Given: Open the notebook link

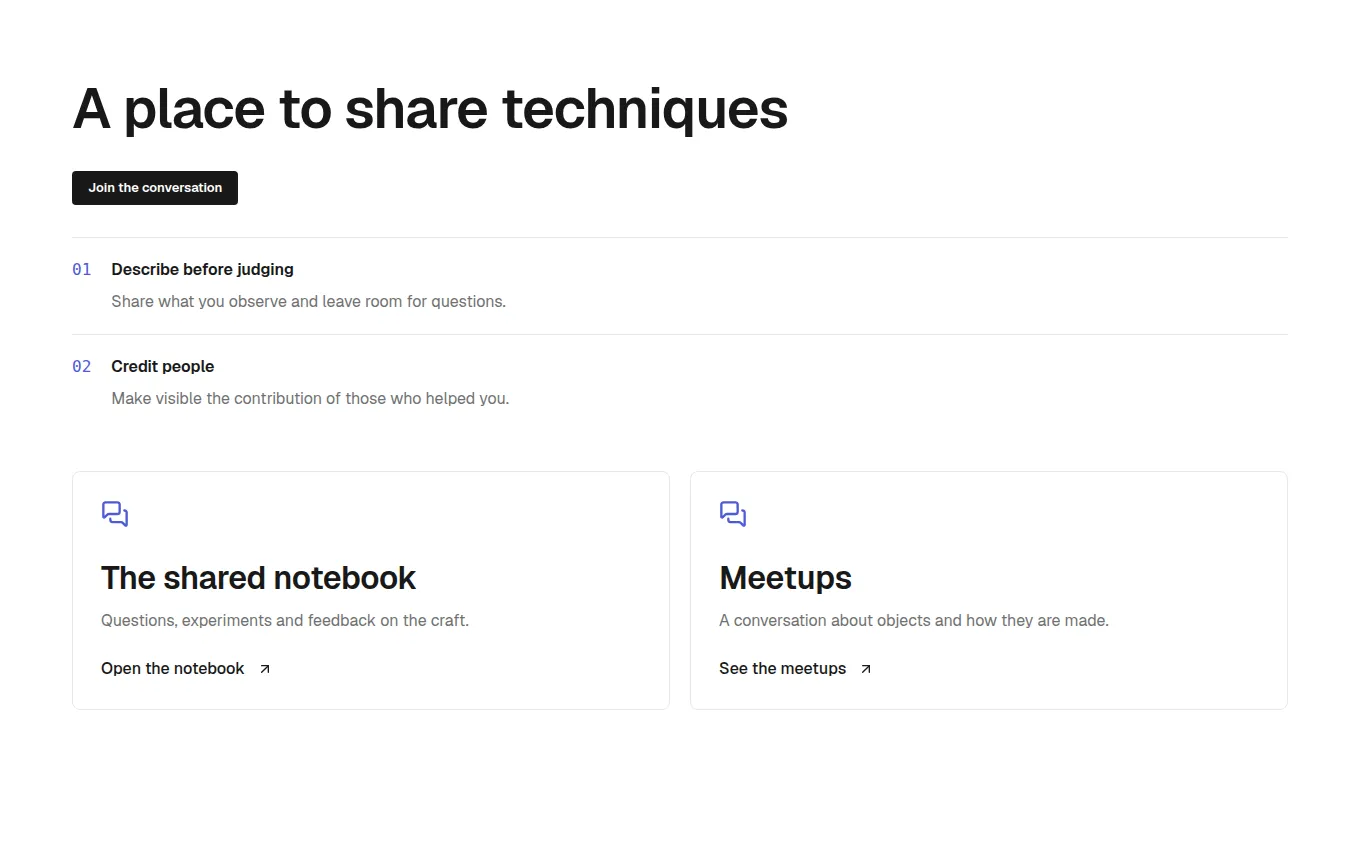Looking at the screenshot, I should pyautogui.click(x=186, y=669).
